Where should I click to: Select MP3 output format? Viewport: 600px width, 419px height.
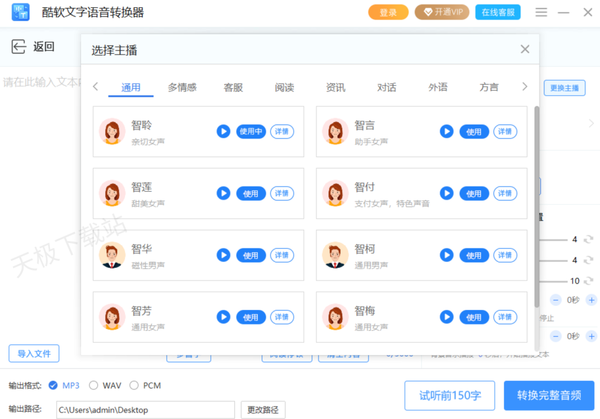(x=54, y=385)
